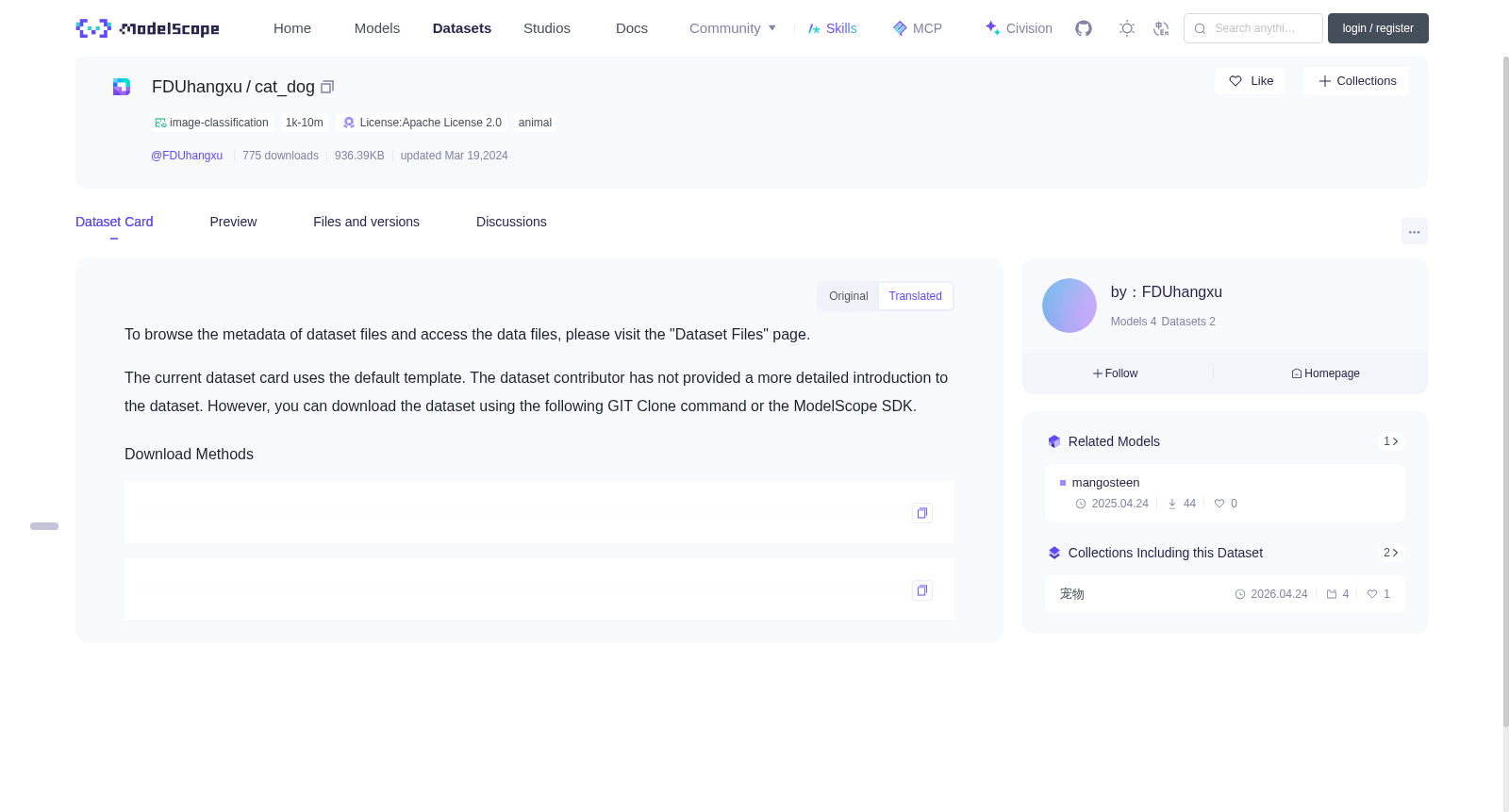
Task: Copy the second download command
Action: (x=922, y=590)
